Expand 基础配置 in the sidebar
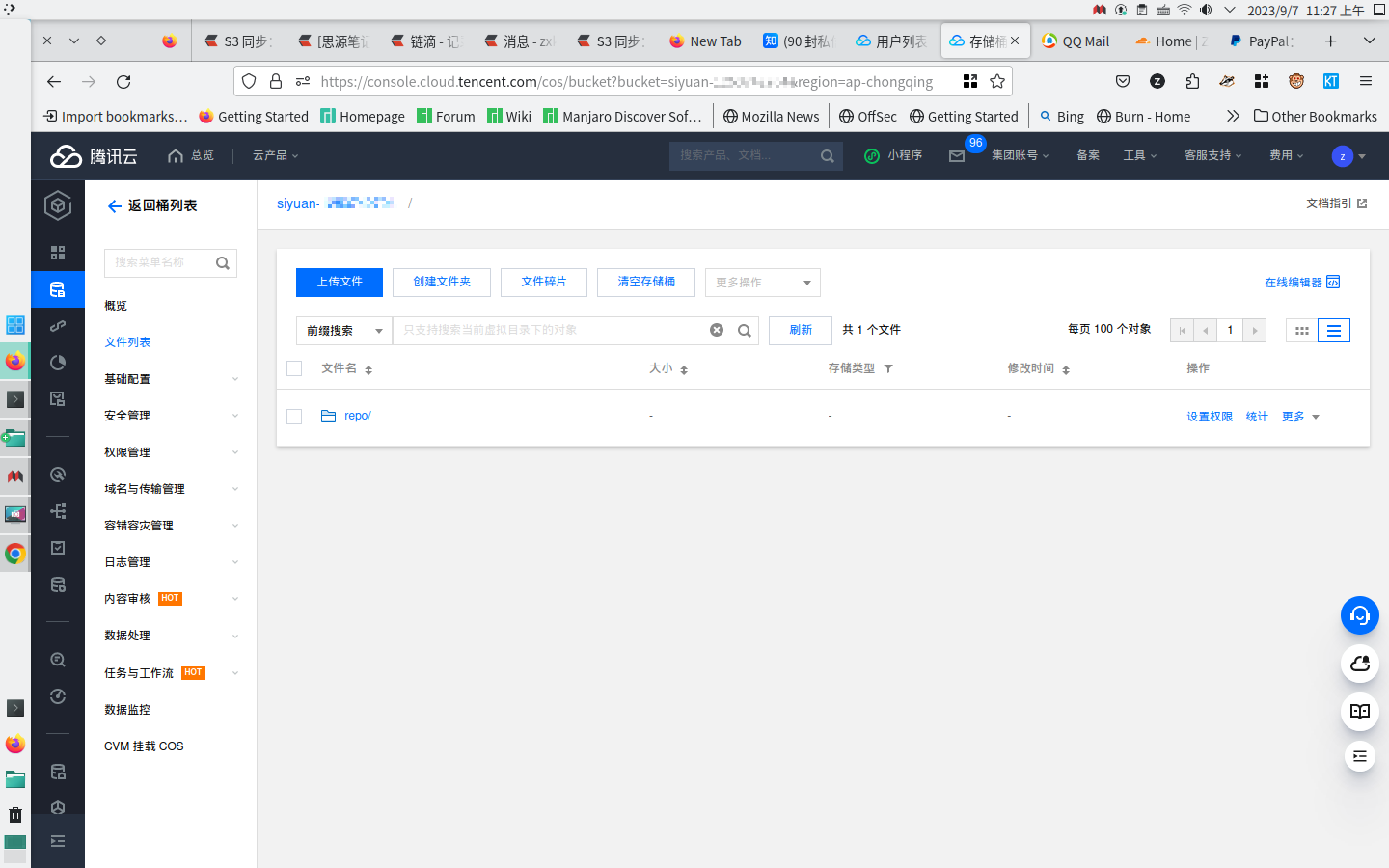The height and width of the screenshot is (868, 1389). [x=170, y=379]
